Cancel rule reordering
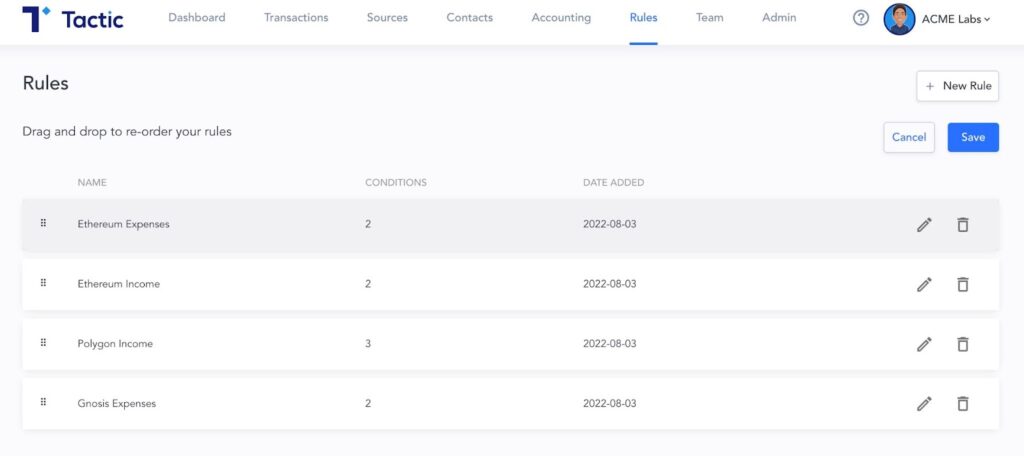This screenshot has height=456, width=1024. click(909, 137)
